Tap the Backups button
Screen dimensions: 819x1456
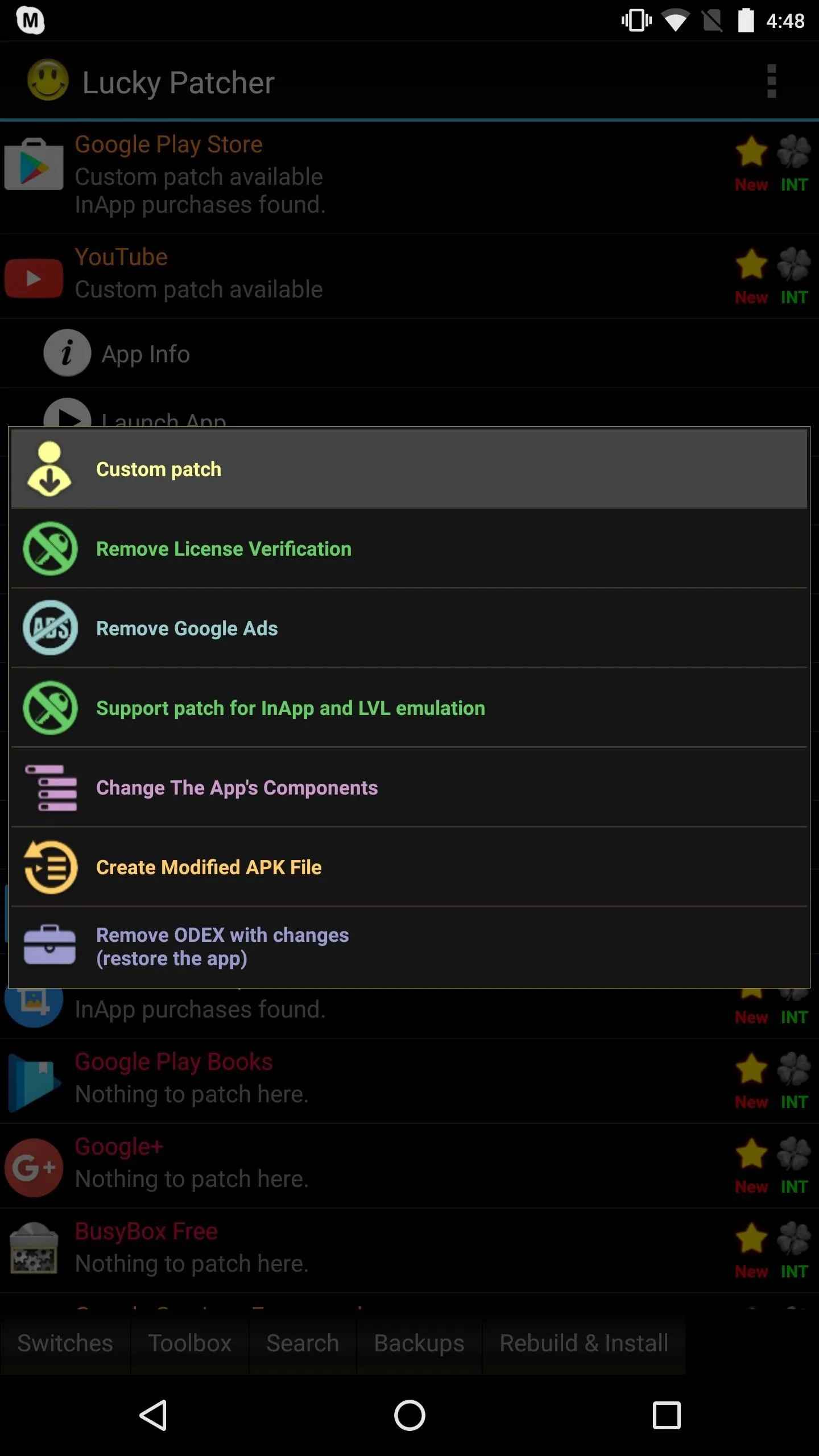click(x=419, y=1343)
